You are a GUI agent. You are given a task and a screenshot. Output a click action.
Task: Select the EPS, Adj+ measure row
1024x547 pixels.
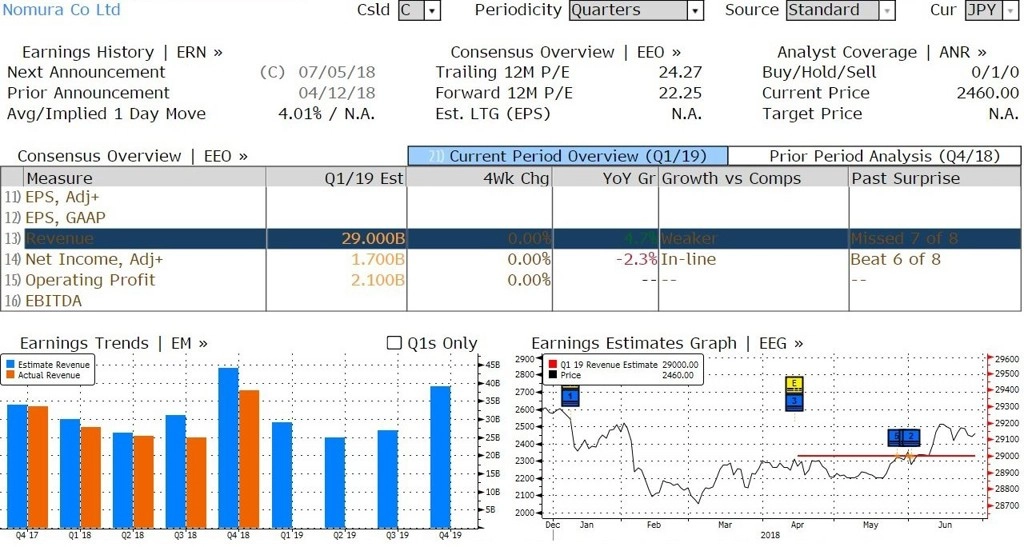511,197
